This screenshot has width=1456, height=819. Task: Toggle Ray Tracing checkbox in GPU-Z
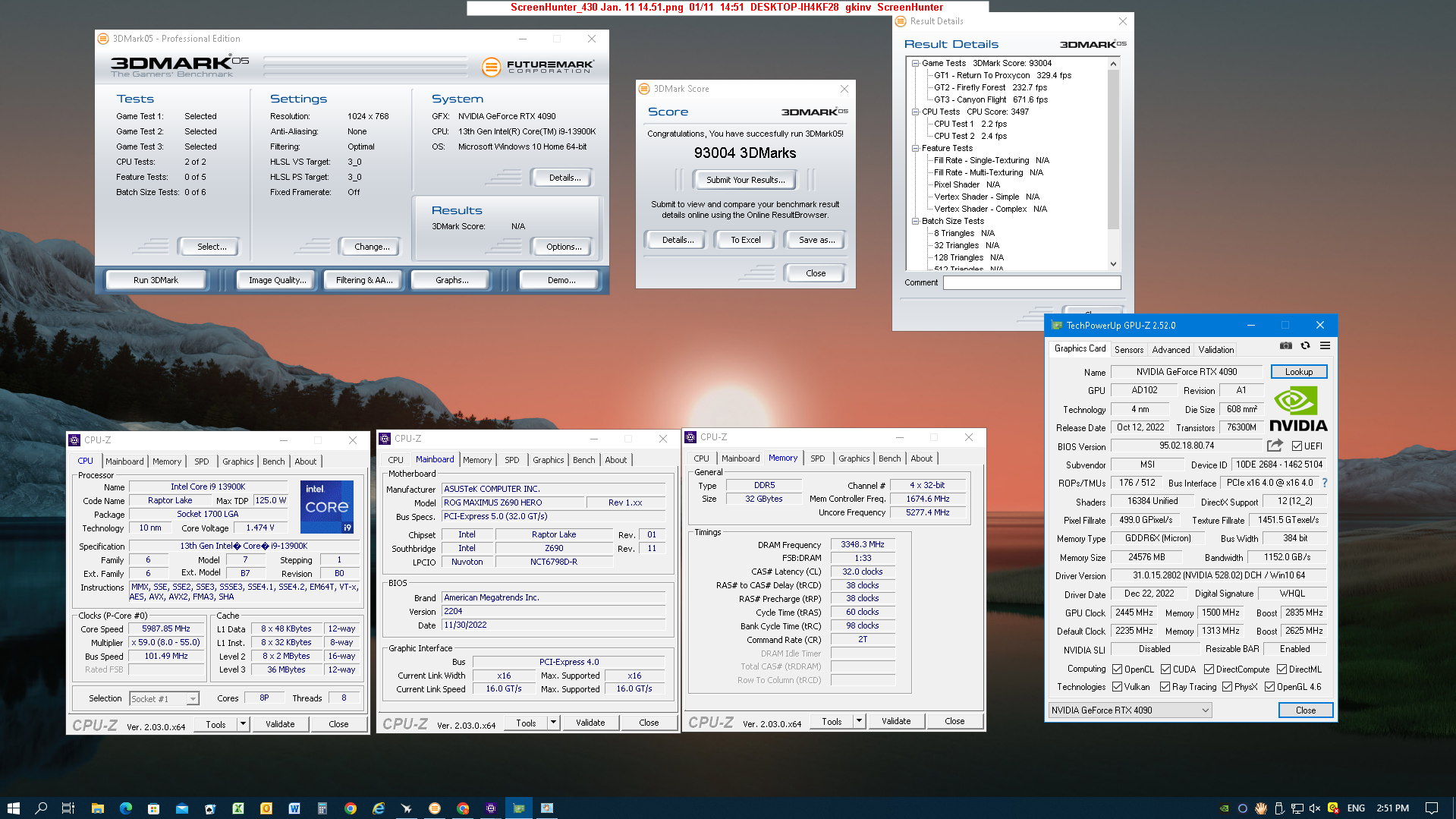tap(1165, 687)
